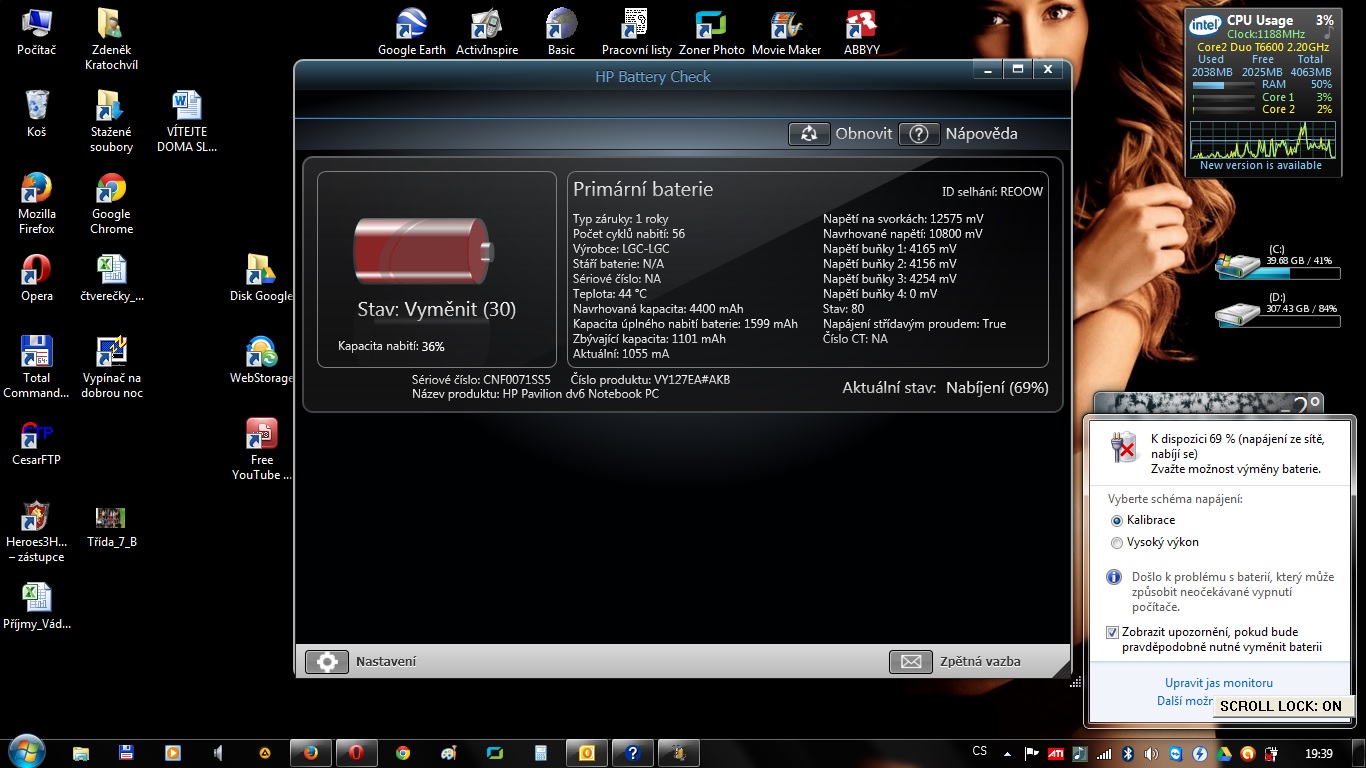The width and height of the screenshot is (1366, 768).
Task: Click the ATI tray icon
Action: (1056, 753)
